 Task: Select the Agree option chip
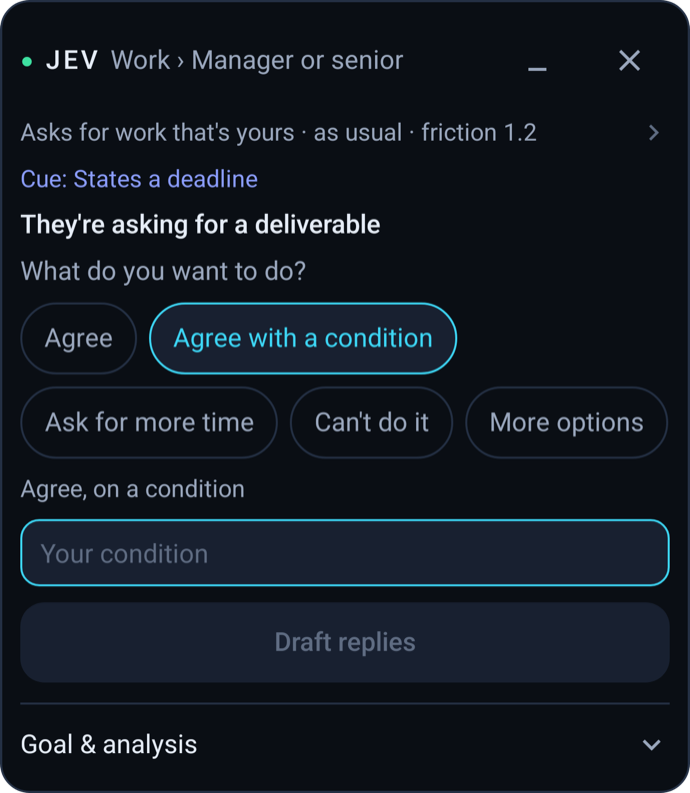click(78, 338)
